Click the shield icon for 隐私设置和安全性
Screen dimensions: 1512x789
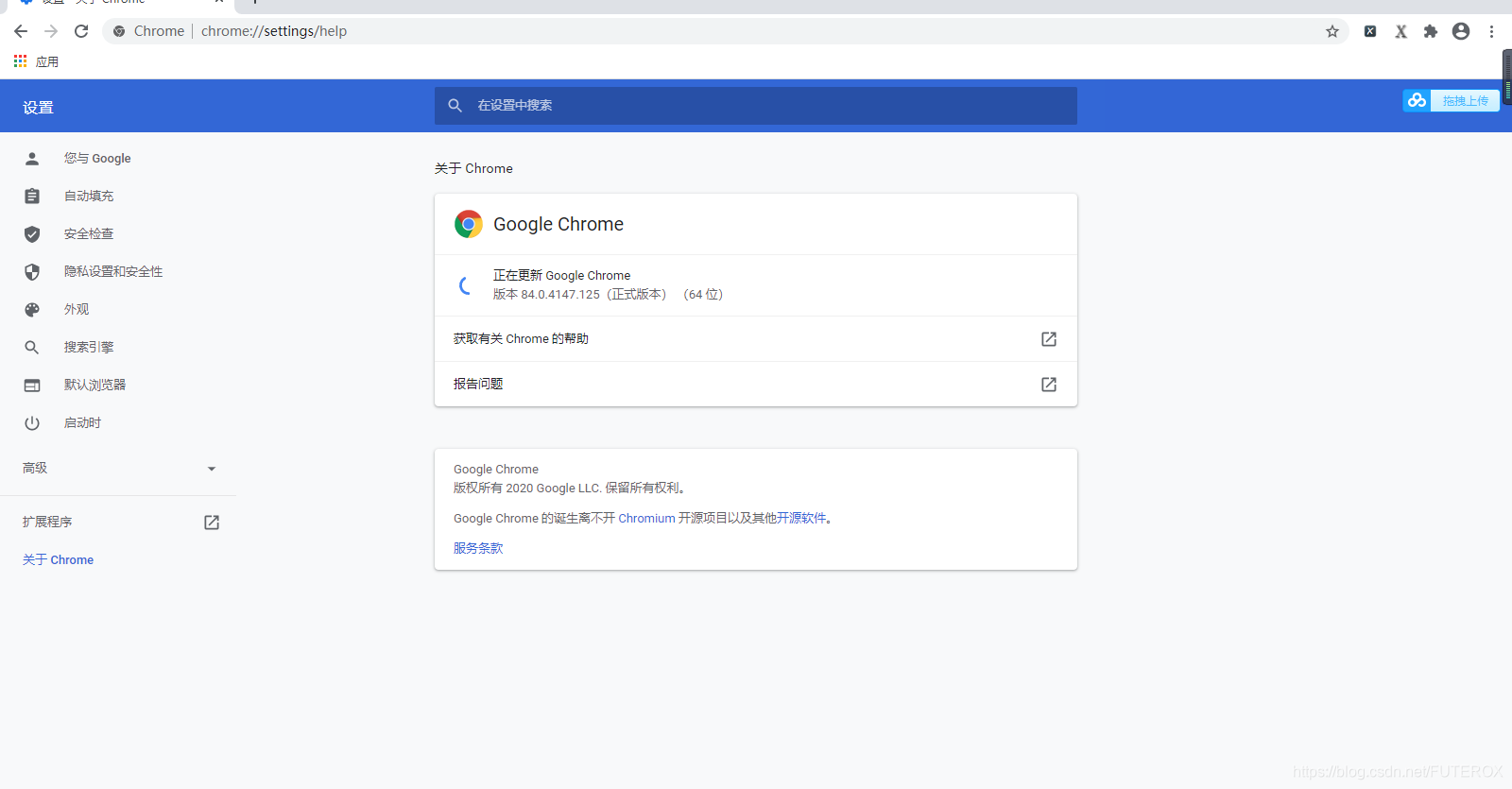[32, 272]
